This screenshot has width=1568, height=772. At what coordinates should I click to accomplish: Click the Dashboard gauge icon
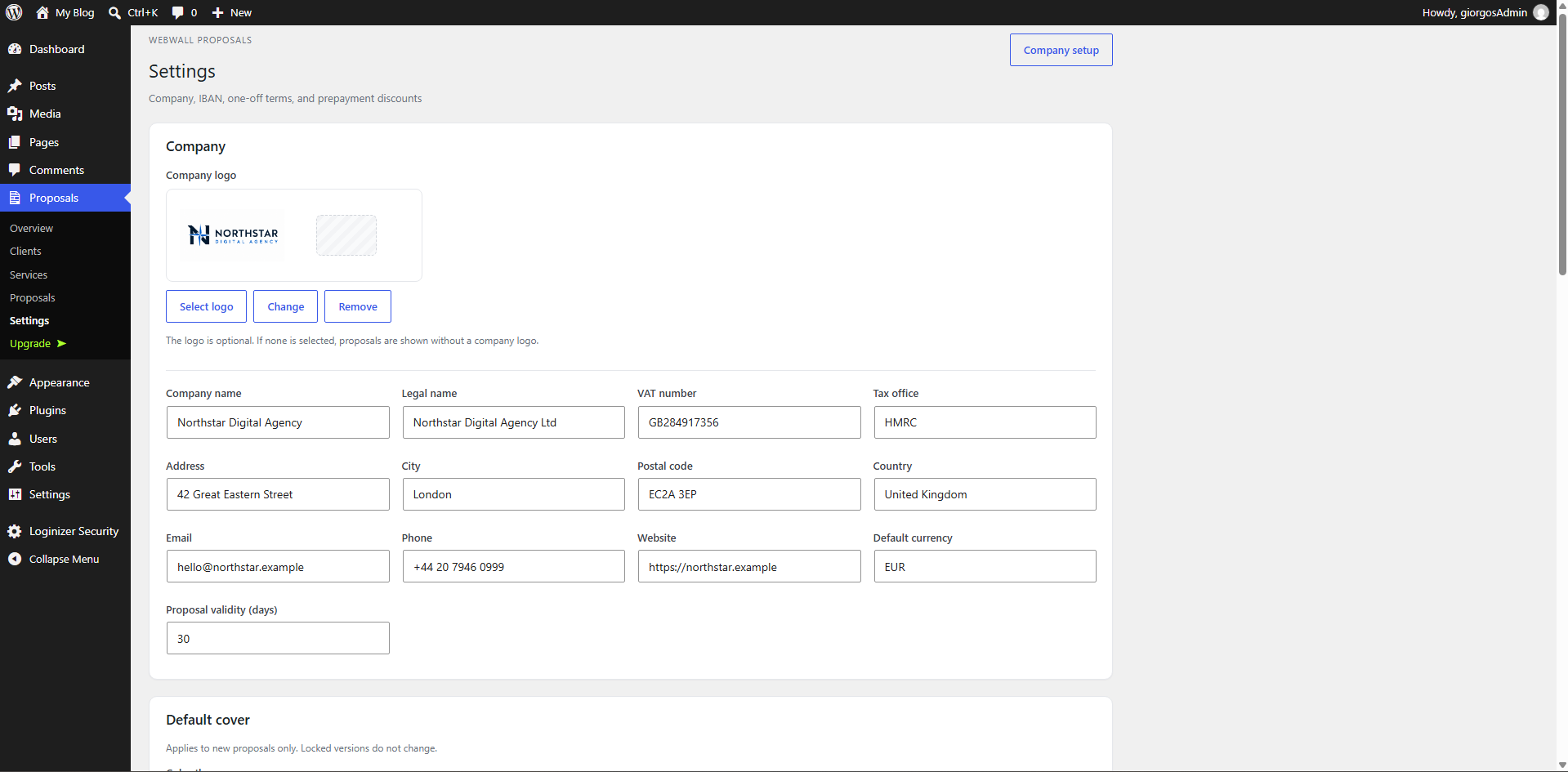coord(15,49)
